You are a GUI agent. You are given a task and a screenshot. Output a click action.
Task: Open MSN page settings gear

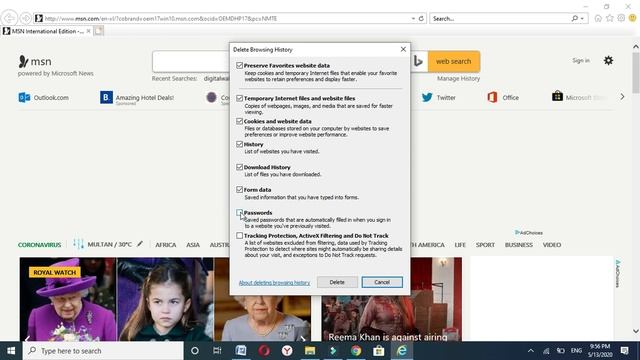click(x=608, y=60)
